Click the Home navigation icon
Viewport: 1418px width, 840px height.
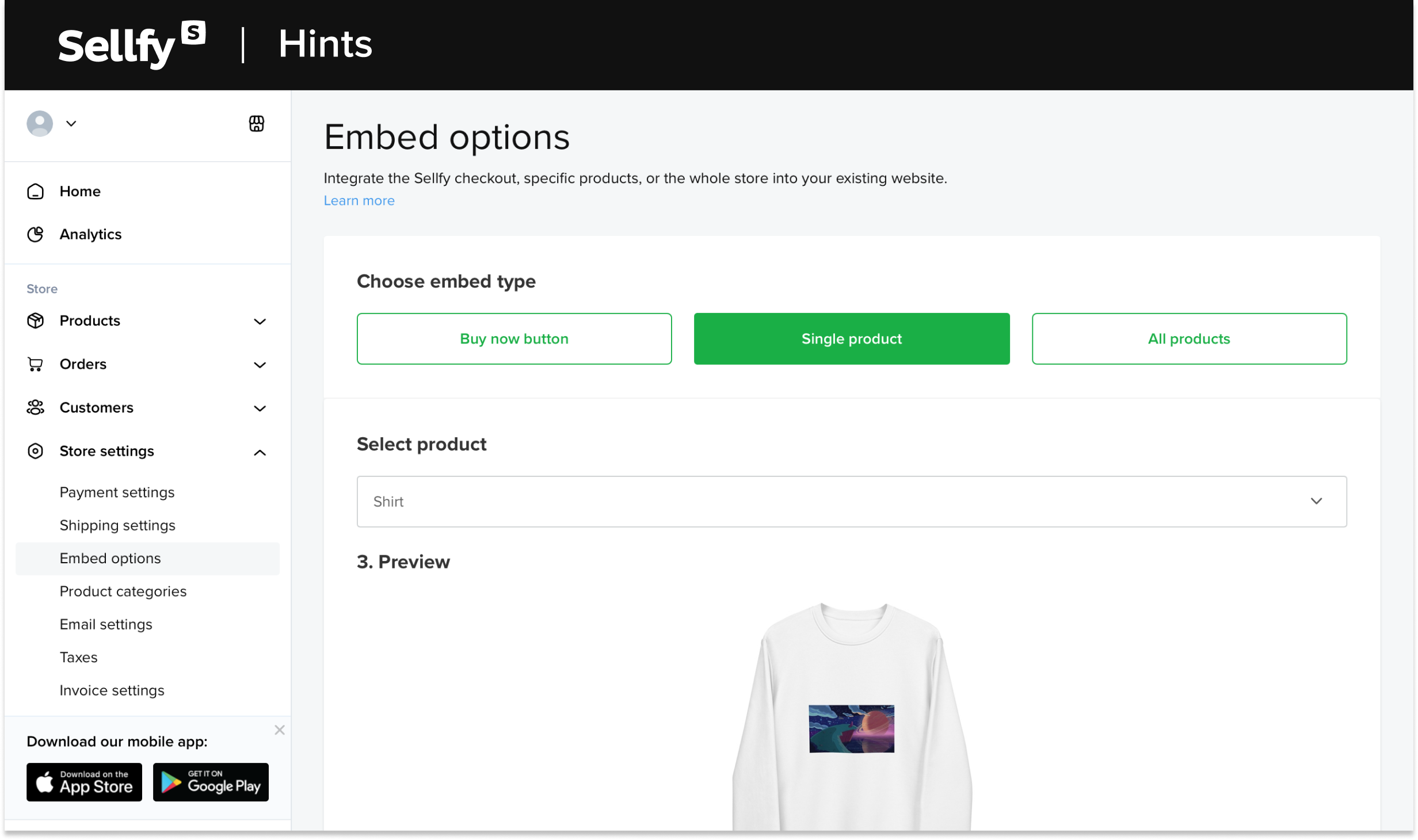point(35,191)
